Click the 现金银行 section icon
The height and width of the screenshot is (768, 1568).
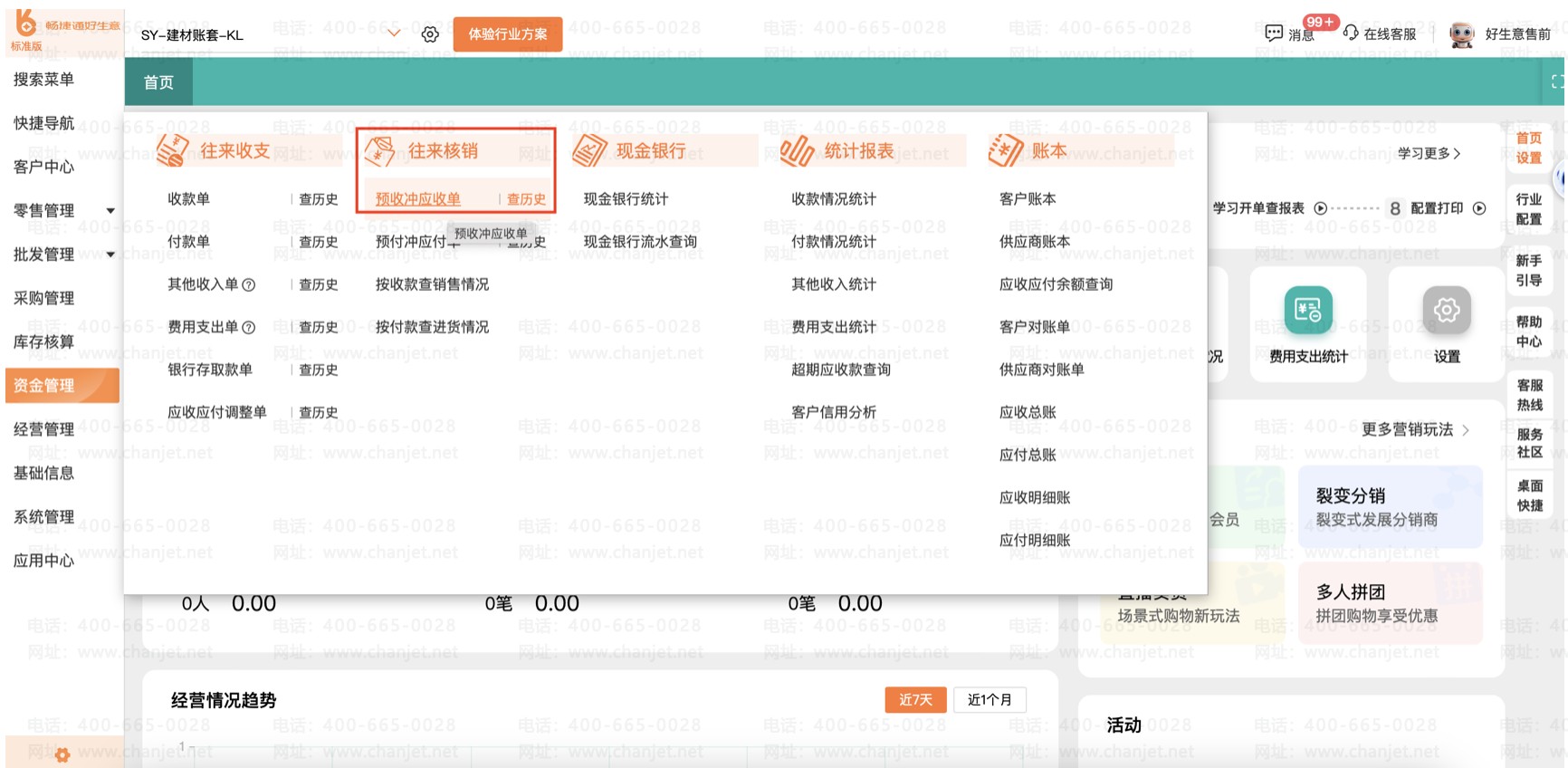coord(589,150)
